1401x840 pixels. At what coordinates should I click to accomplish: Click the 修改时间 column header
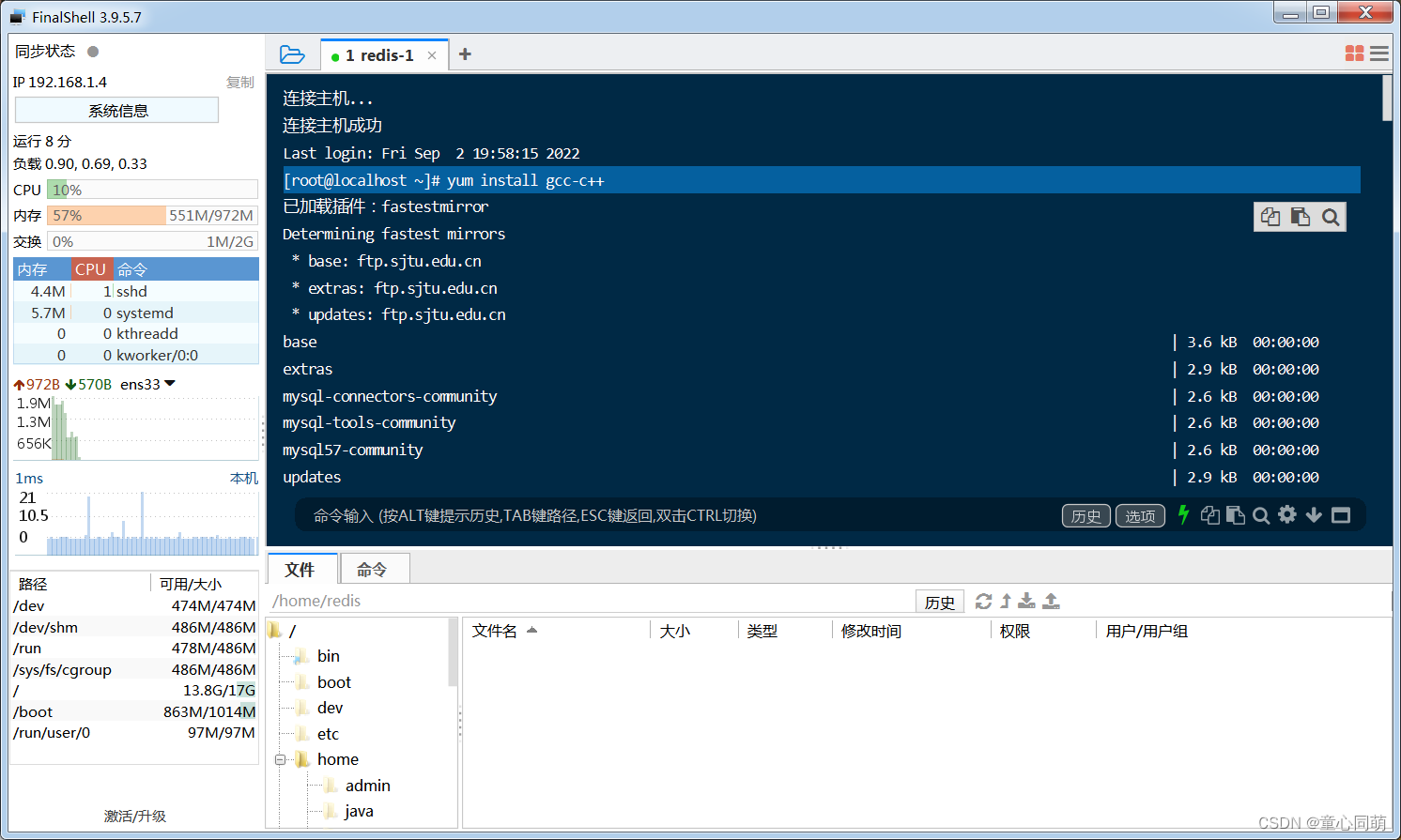tap(870, 631)
